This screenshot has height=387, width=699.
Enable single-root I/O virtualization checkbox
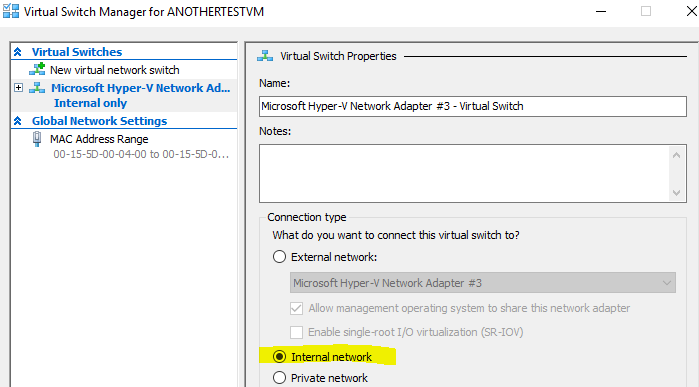[x=296, y=332]
